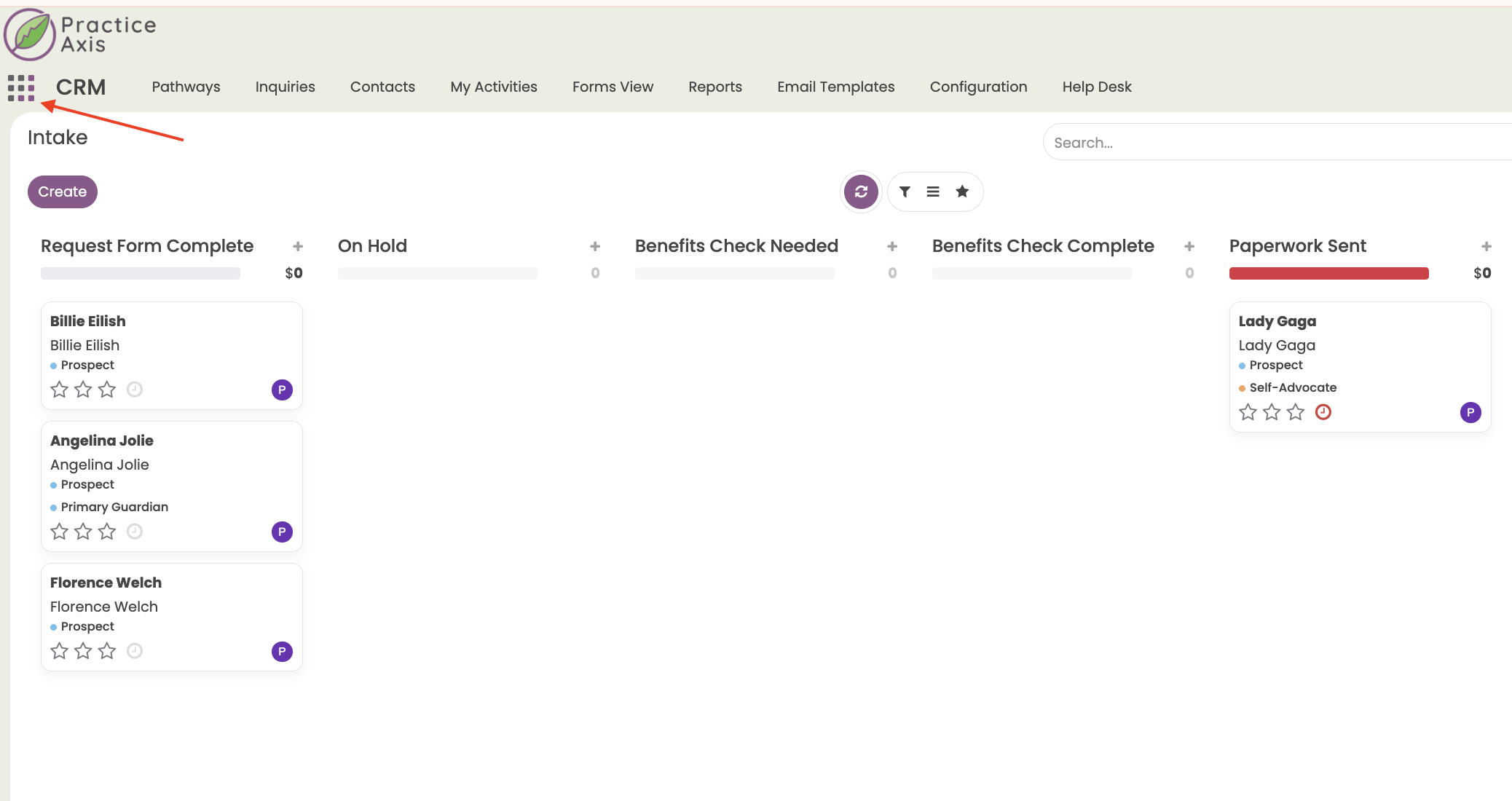1512x801 pixels.
Task: Open the Filters funnel icon
Action: coord(905,192)
